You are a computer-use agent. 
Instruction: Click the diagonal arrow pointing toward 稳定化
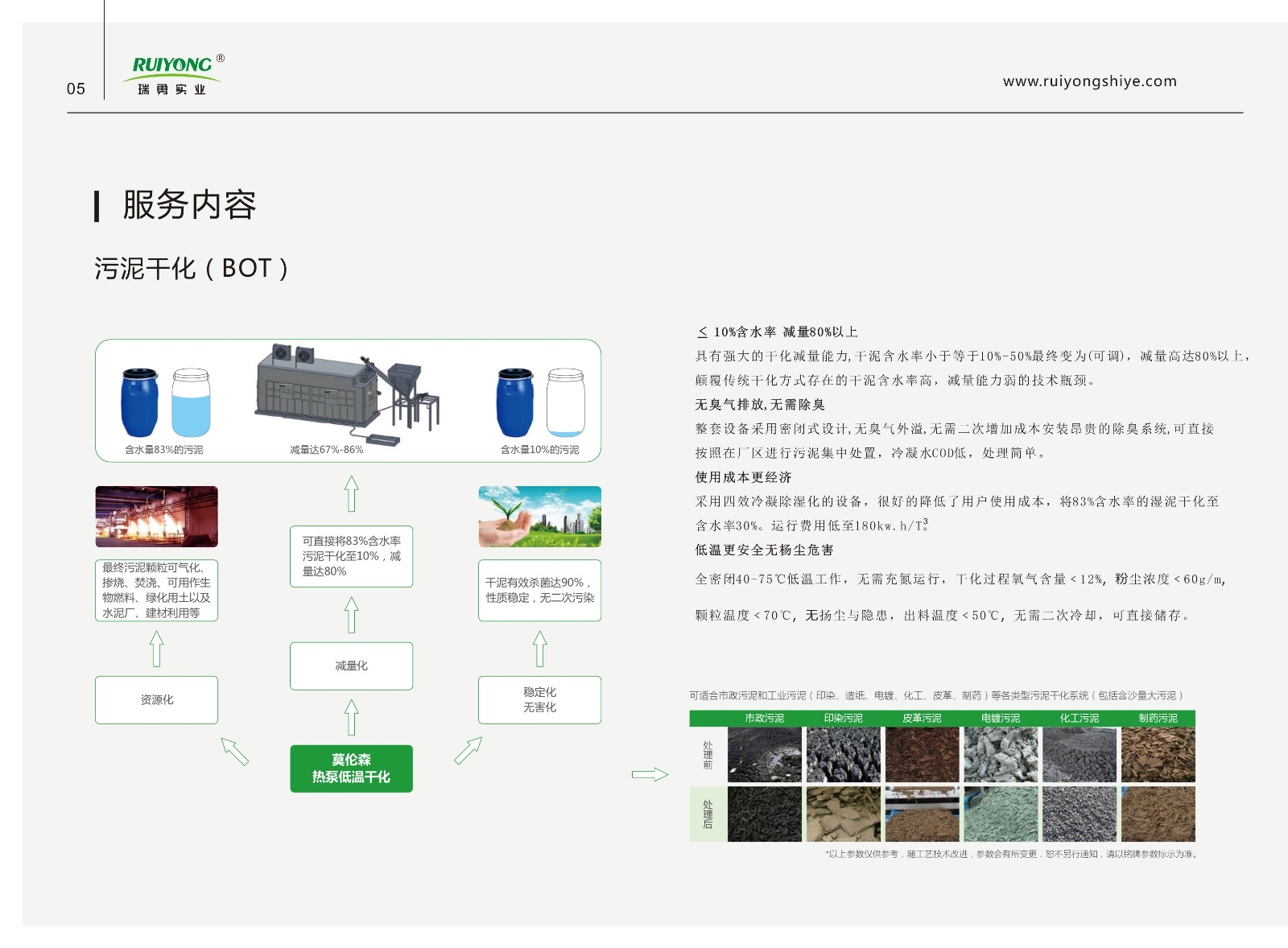pos(468,751)
